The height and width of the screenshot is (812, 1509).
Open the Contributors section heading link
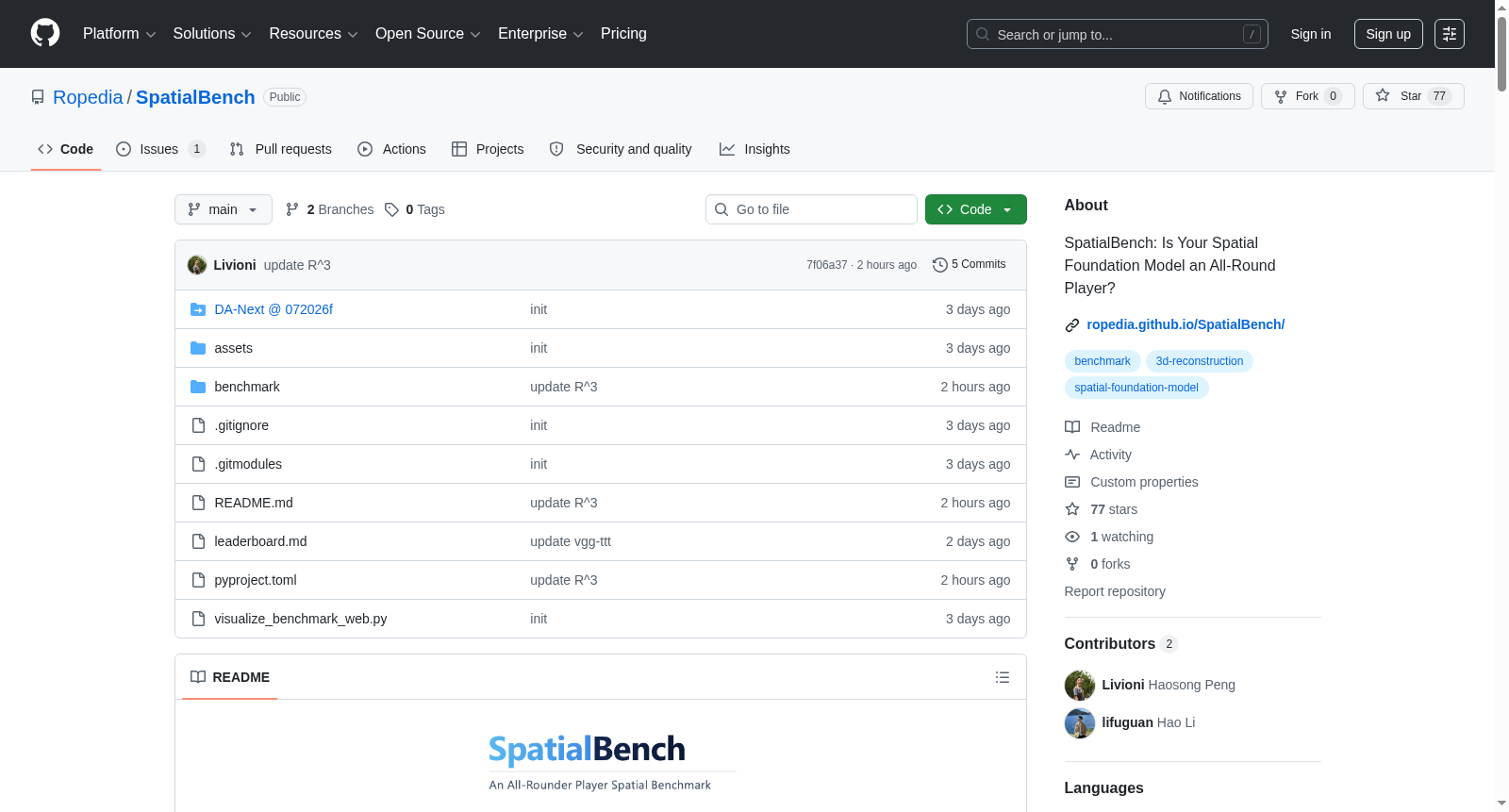[x=1120, y=643]
